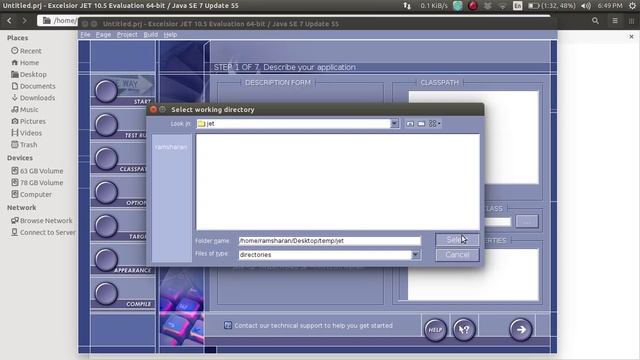Go forward in file manager
Screen dimensions: 640x360
[x=24, y=20]
